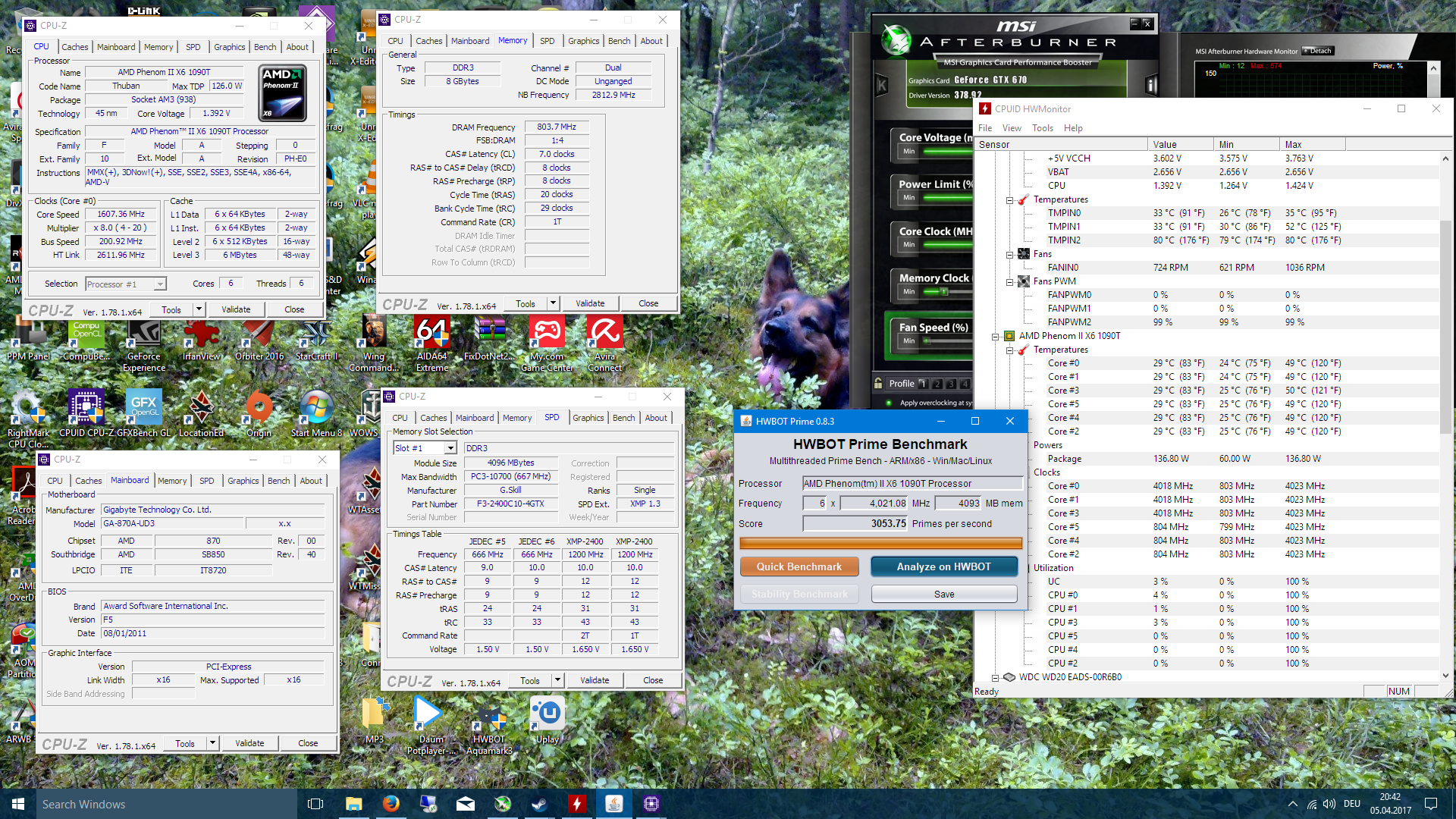Open Steam from the taskbar
This screenshot has height=819, width=1456.
pos(540,804)
